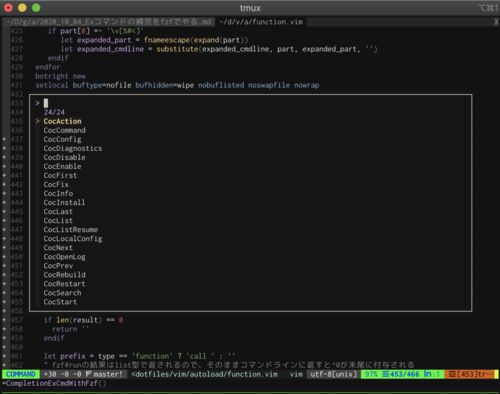The image size is (500, 394).
Task: Select CocAction in the fzf list
Action: point(62,121)
